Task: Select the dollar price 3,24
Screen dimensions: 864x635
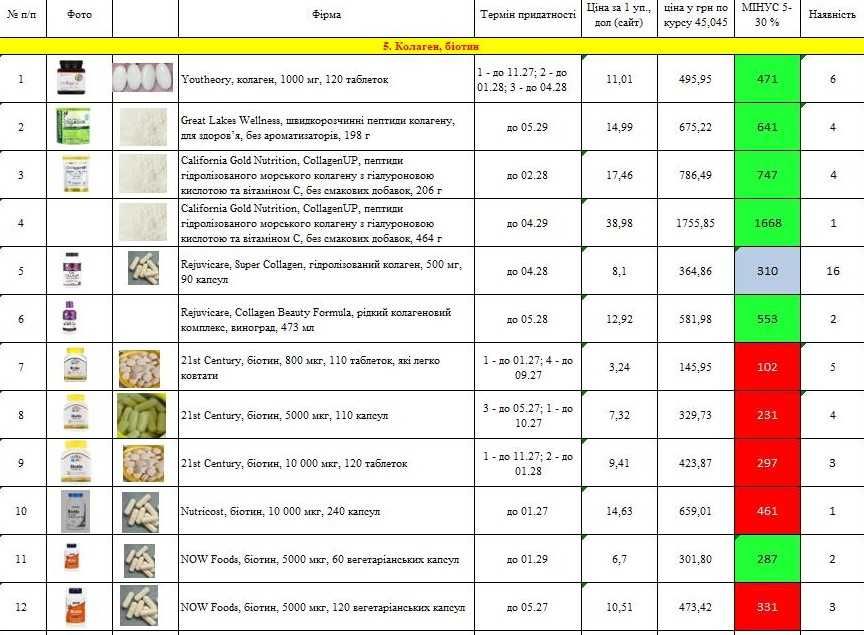Action: tap(619, 367)
